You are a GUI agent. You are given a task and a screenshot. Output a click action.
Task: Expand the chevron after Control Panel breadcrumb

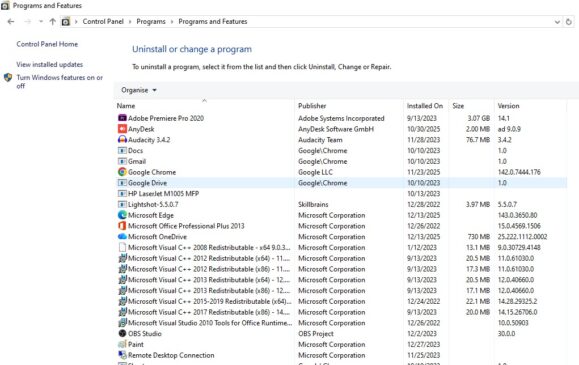point(130,22)
